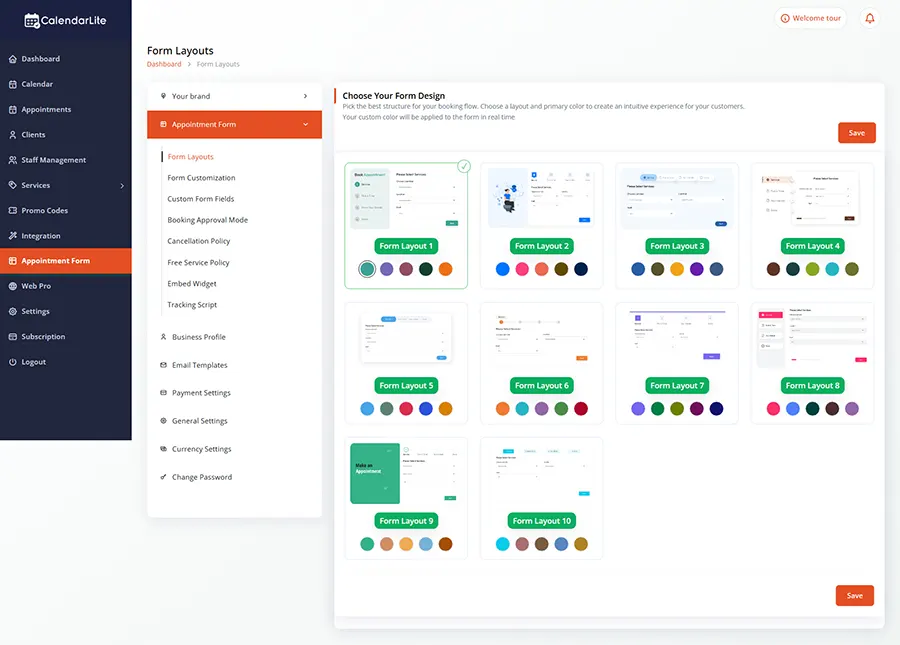Click the Business Profile person icon
Viewport: 900px width, 645px height.
click(163, 337)
